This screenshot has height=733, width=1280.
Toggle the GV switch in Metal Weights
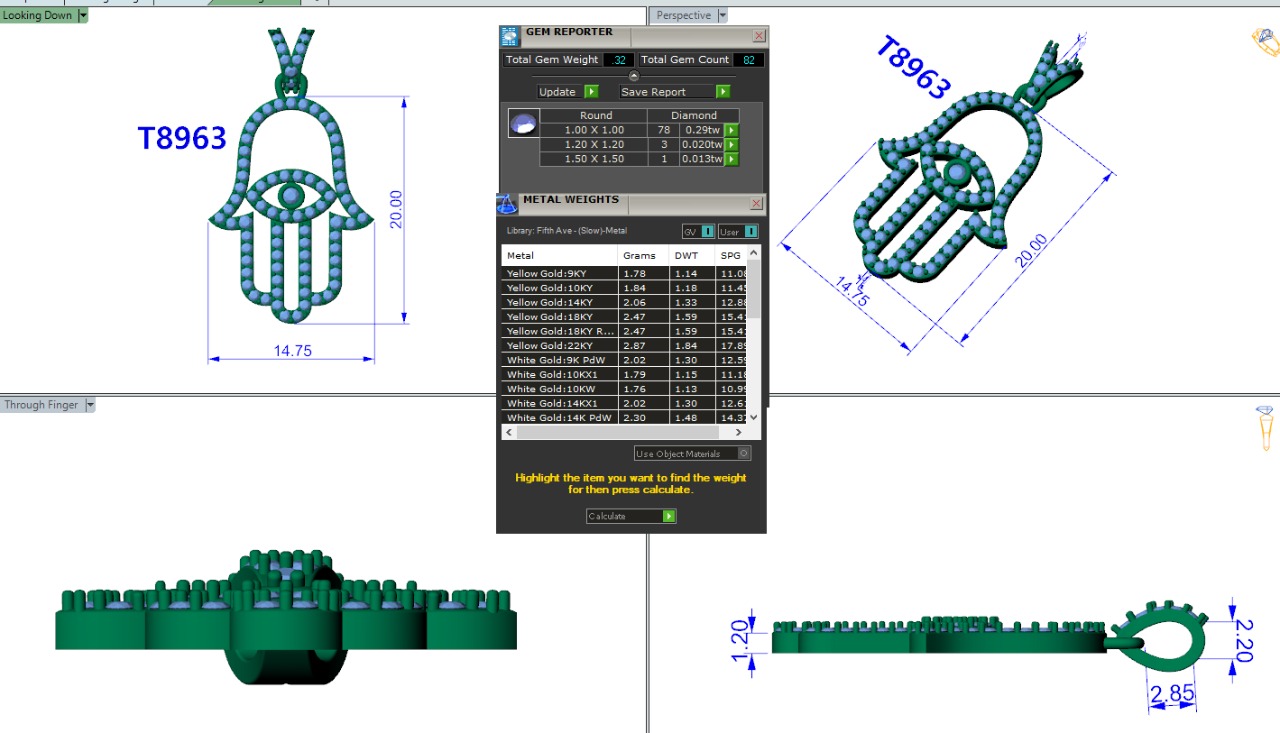707,232
